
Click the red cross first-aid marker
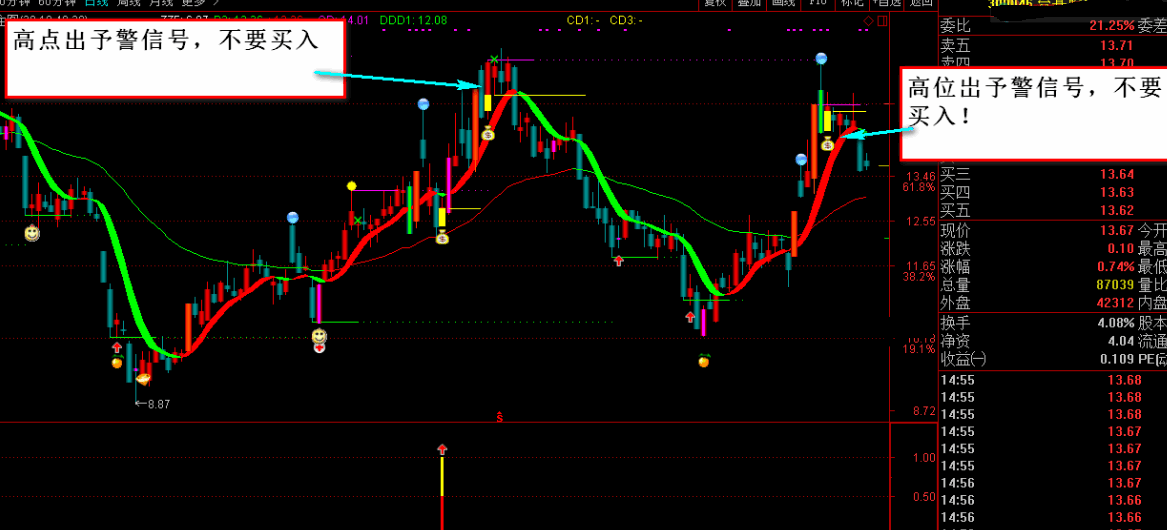coord(319,348)
